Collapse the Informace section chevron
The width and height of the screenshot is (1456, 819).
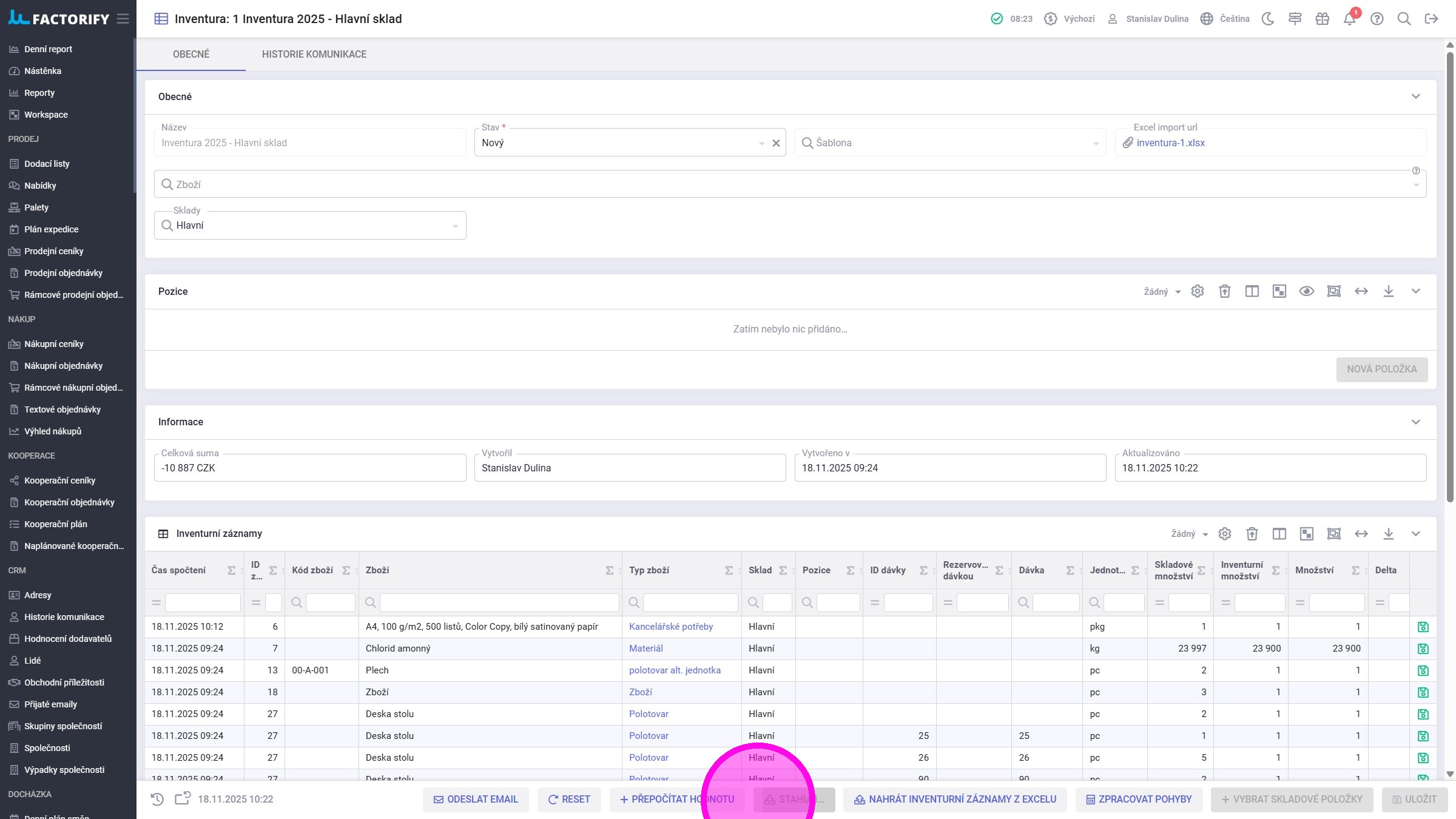[x=1415, y=422]
